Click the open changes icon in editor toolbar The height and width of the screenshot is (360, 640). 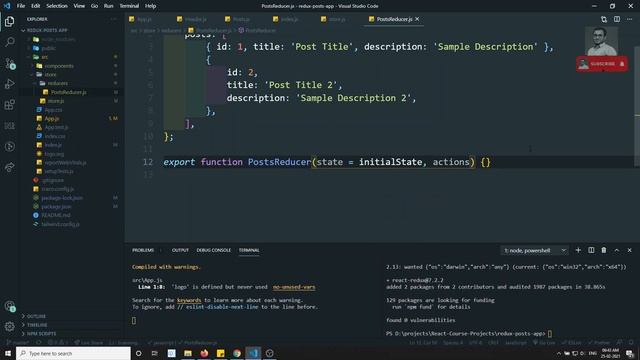coord(604,19)
